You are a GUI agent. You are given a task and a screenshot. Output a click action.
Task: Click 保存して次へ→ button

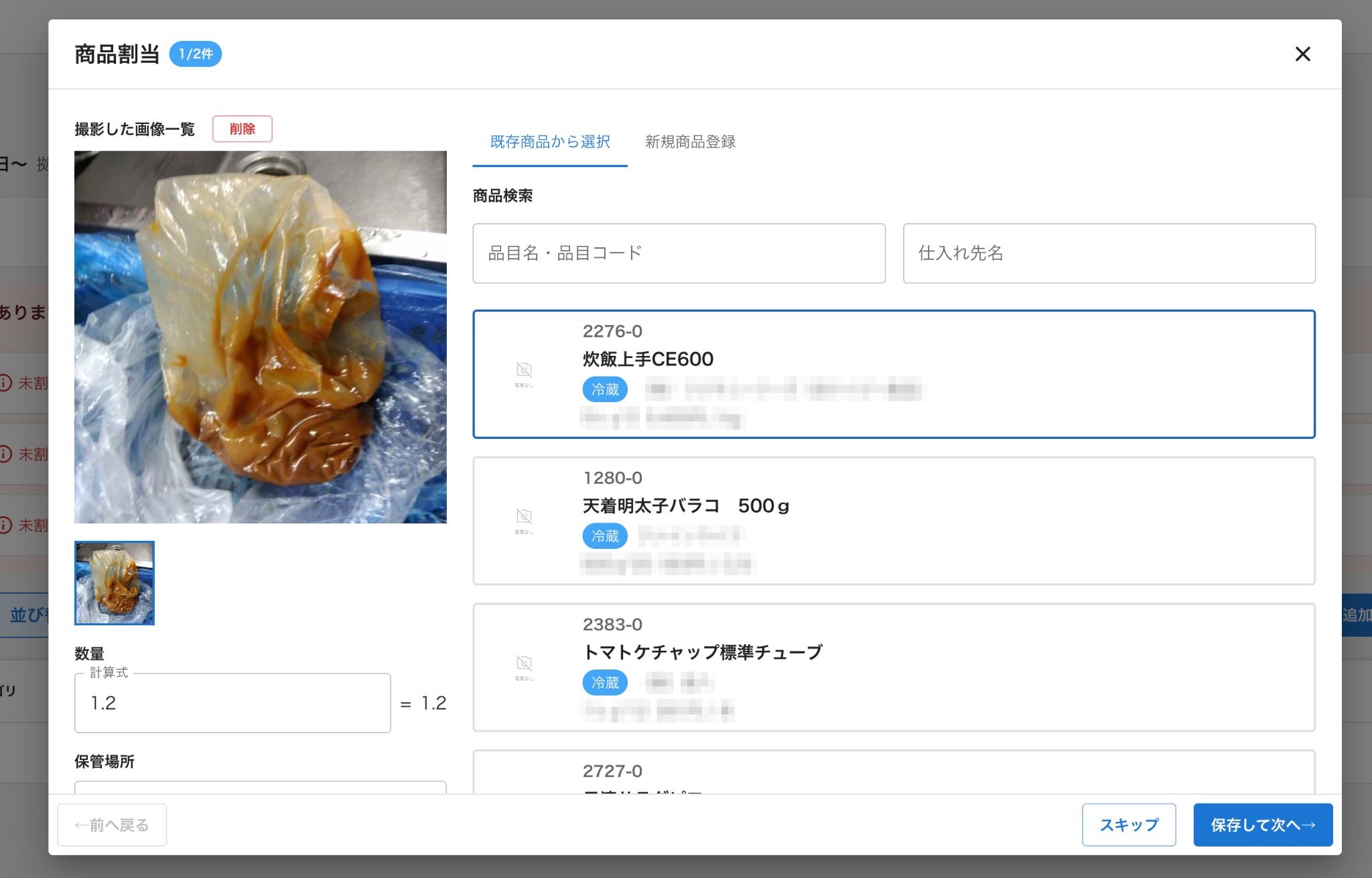tap(1263, 825)
